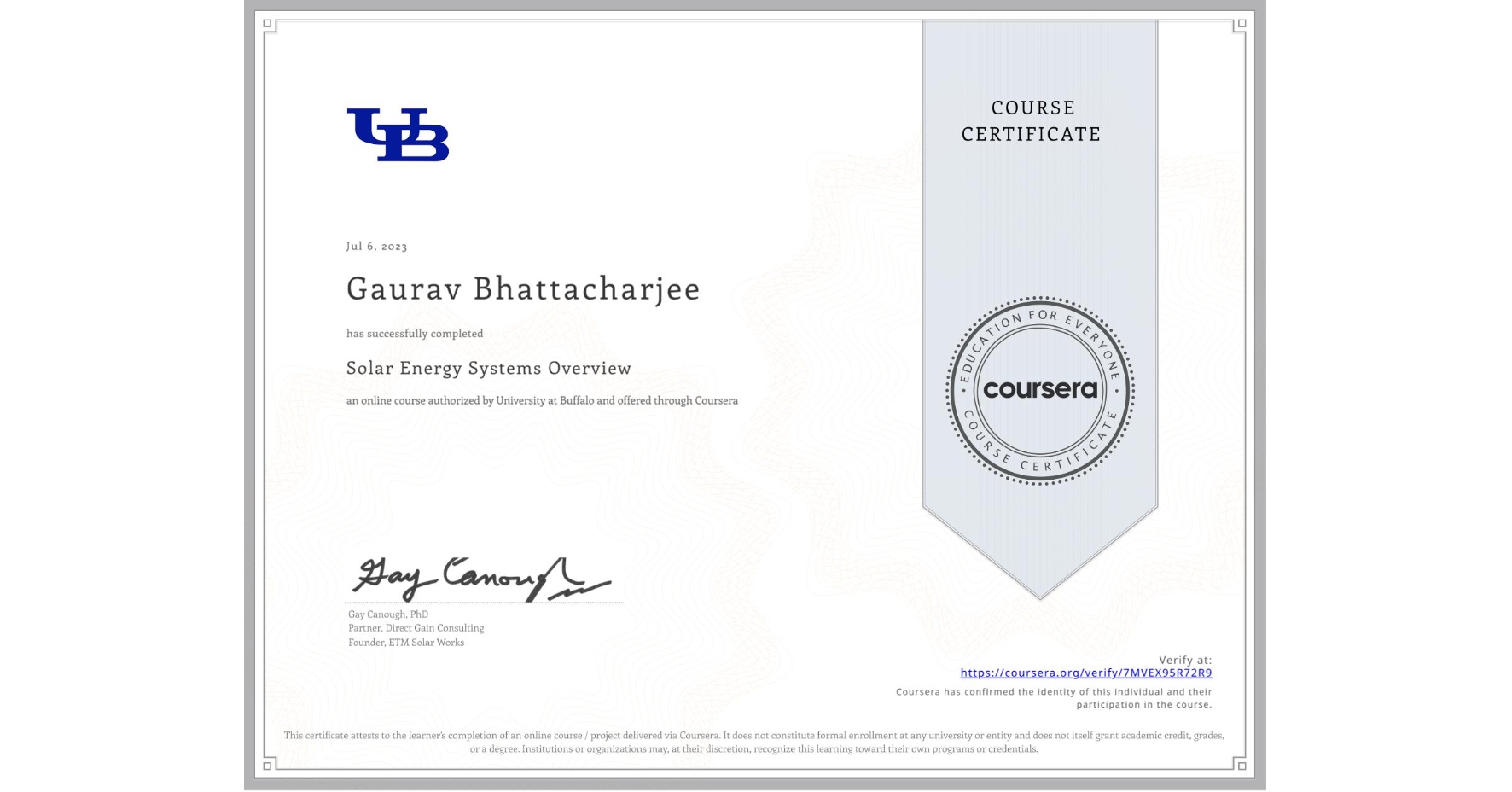Click the 'Verify at:' label
The height and width of the screenshot is (792, 1512).
point(1185,660)
